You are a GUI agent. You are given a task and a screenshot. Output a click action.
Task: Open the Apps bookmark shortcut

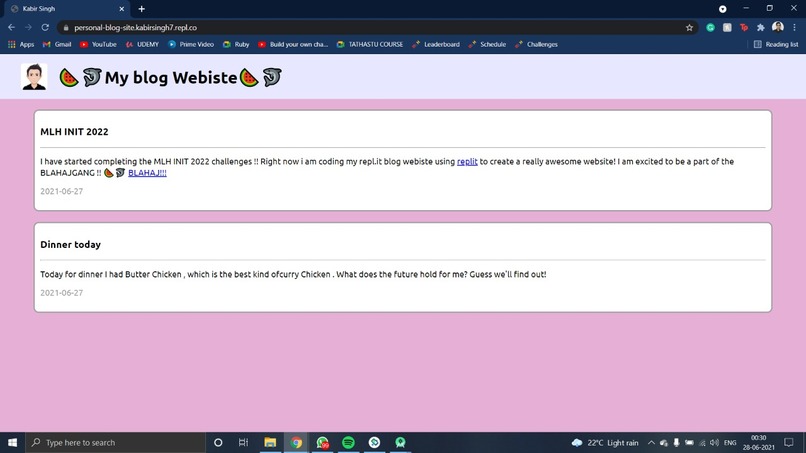(x=21, y=45)
